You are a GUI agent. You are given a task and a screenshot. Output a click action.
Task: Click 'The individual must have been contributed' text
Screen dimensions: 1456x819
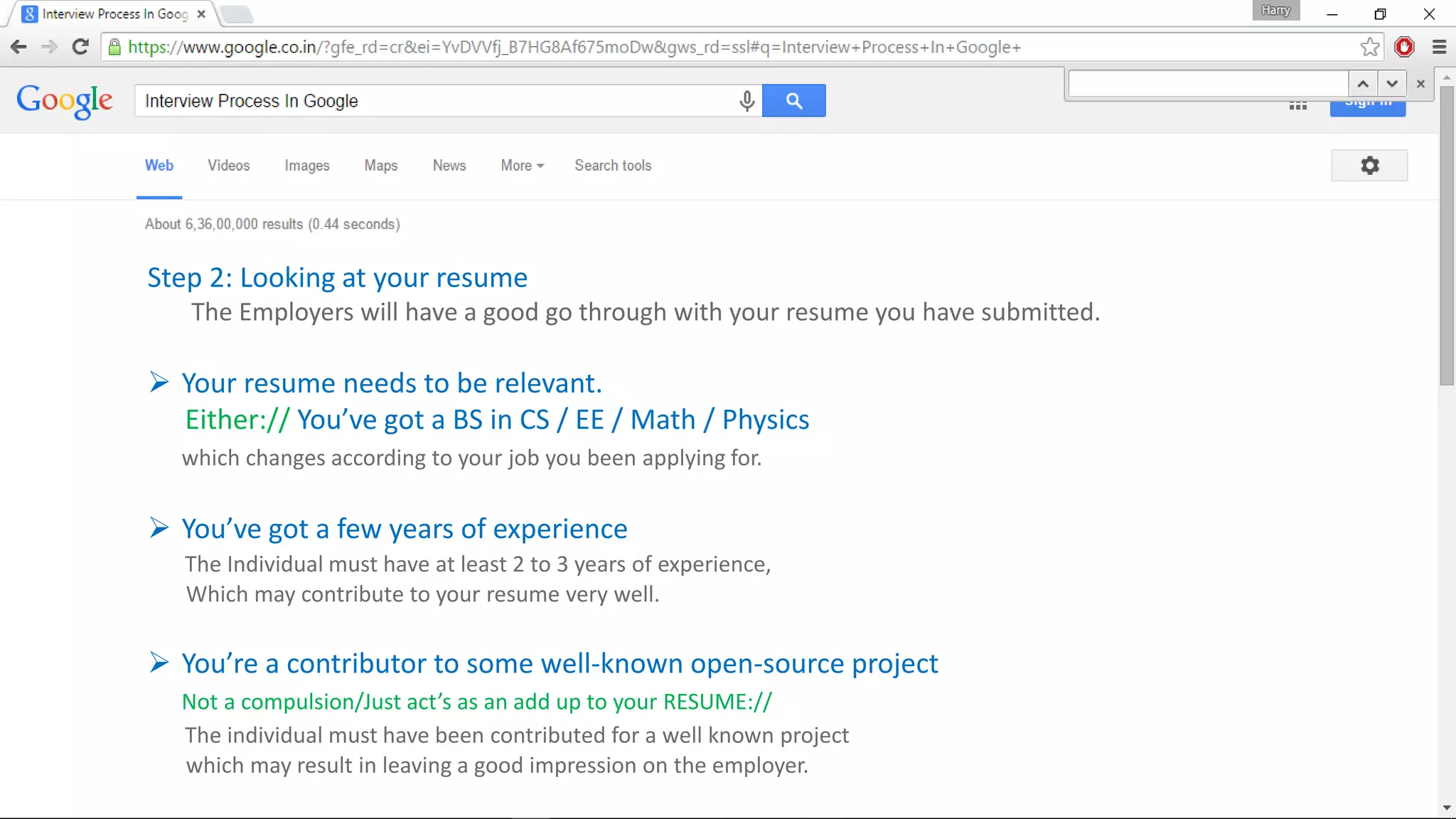pyautogui.click(x=517, y=735)
